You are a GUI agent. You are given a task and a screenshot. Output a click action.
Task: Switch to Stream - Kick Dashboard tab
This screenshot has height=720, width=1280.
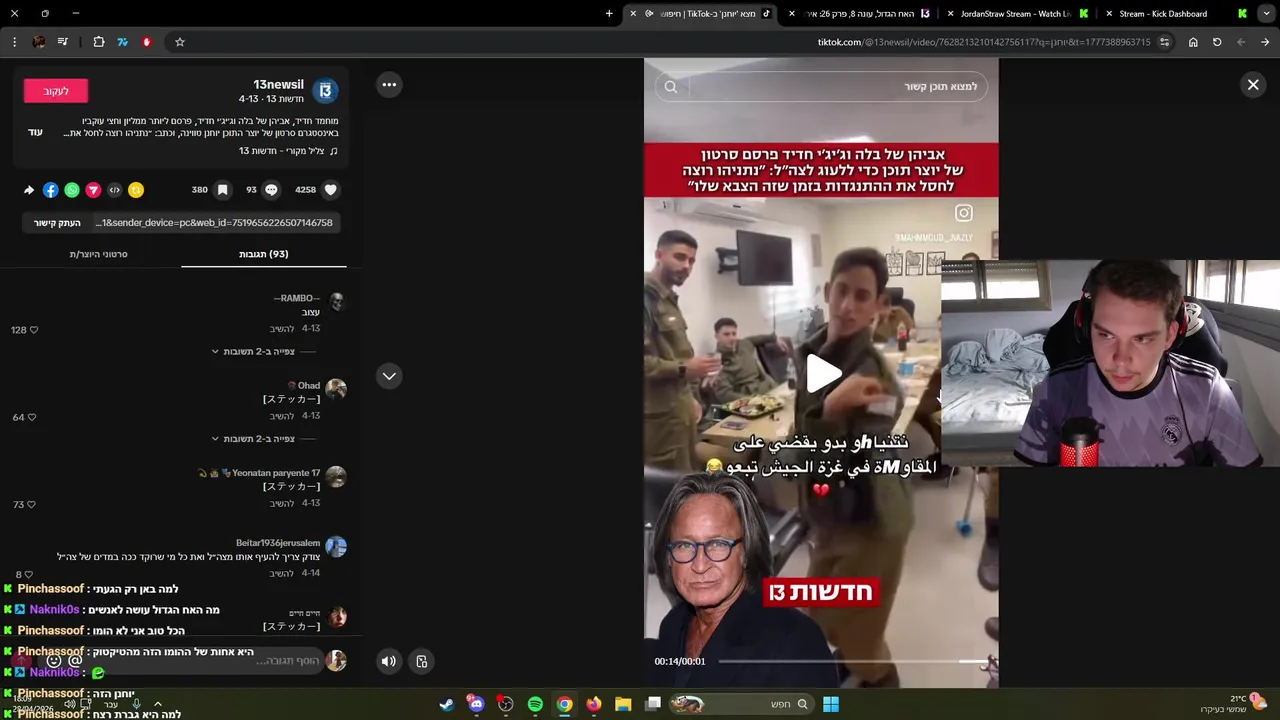[x=1176, y=14]
